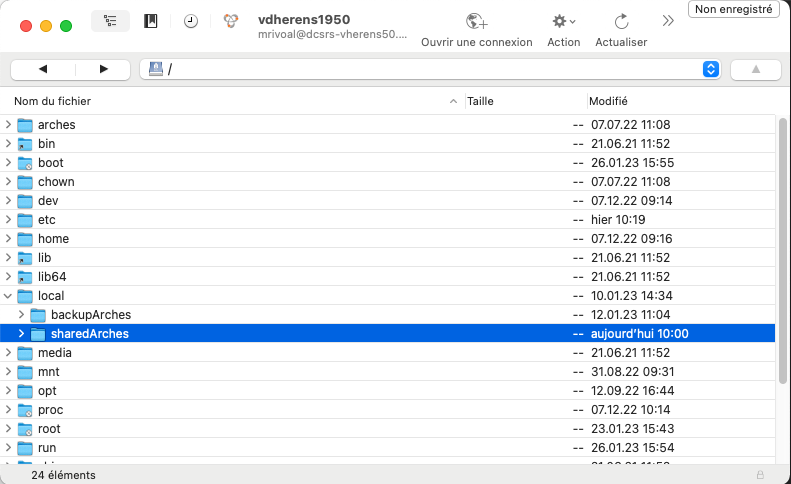Open the path dropdown showing "/"

coord(711,69)
